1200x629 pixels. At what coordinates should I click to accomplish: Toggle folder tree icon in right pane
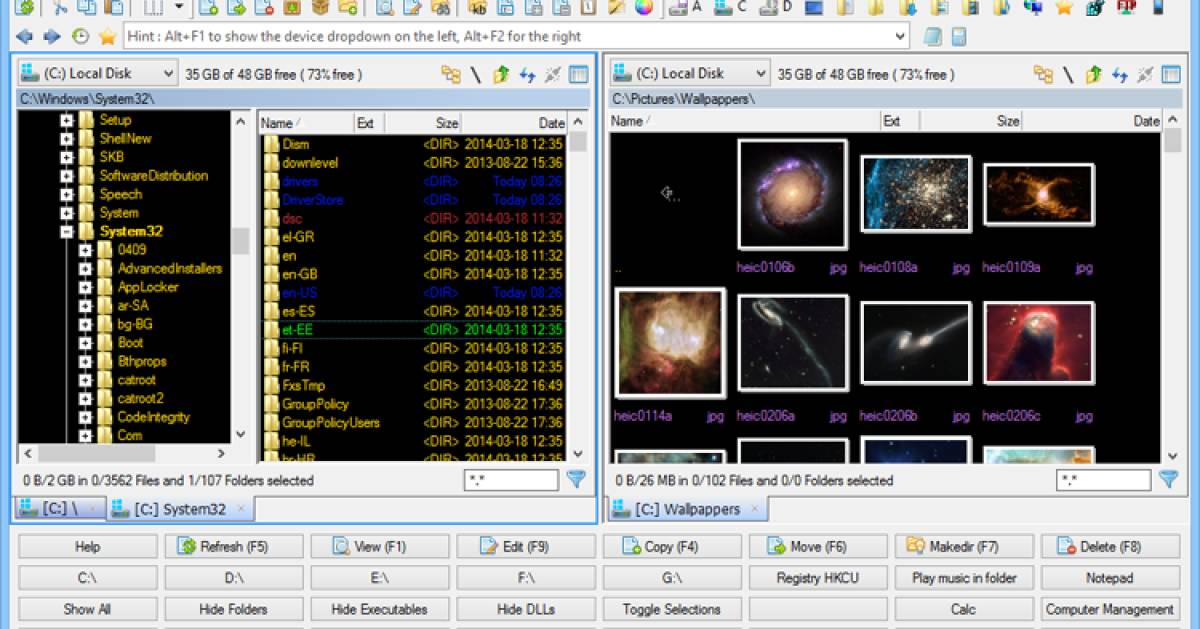[x=1044, y=74]
